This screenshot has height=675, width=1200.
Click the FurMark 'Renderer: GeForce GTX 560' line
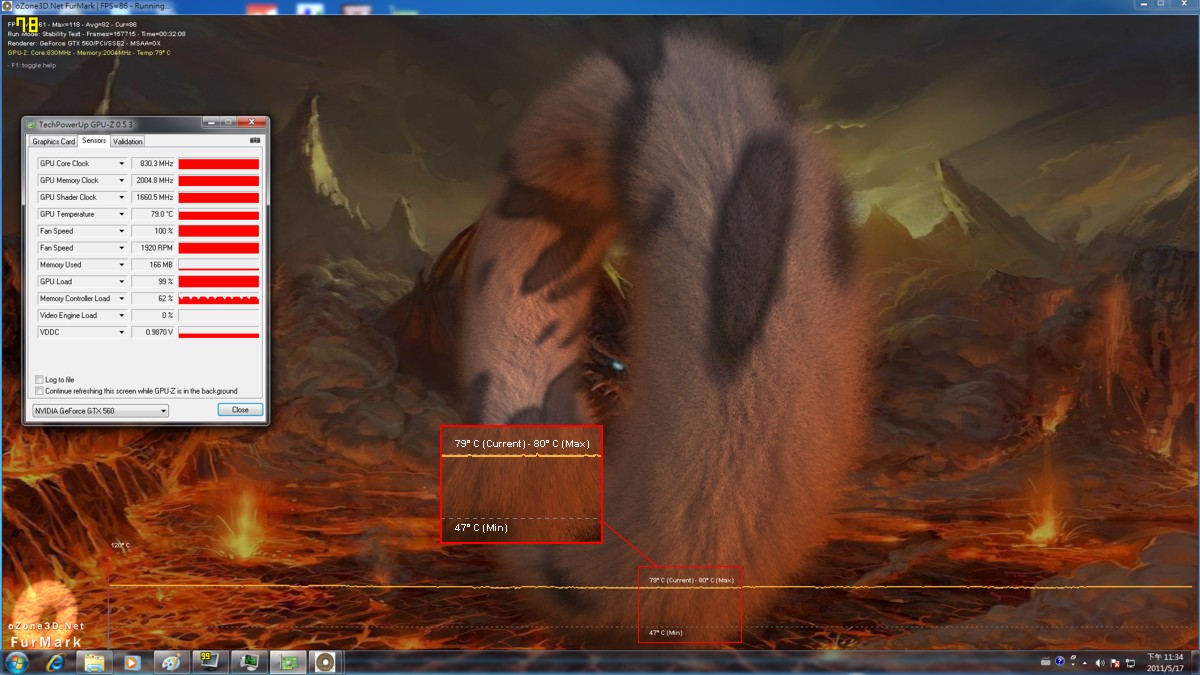tap(84, 43)
